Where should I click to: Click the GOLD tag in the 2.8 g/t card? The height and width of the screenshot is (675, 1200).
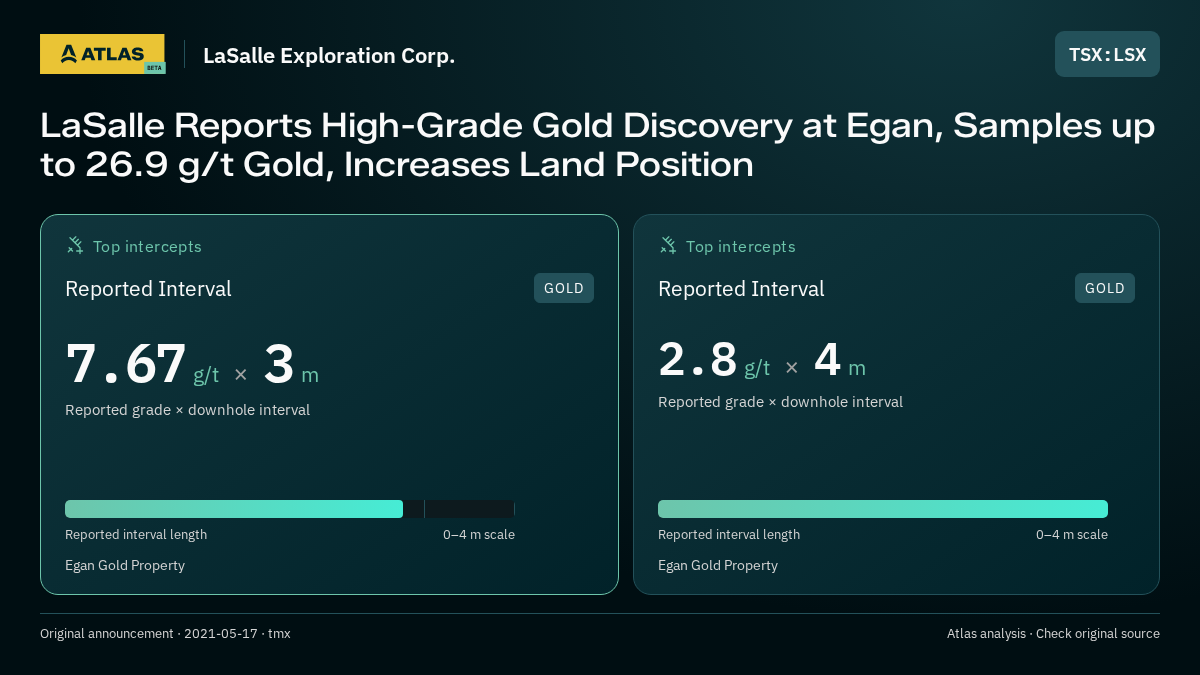[x=1105, y=288]
